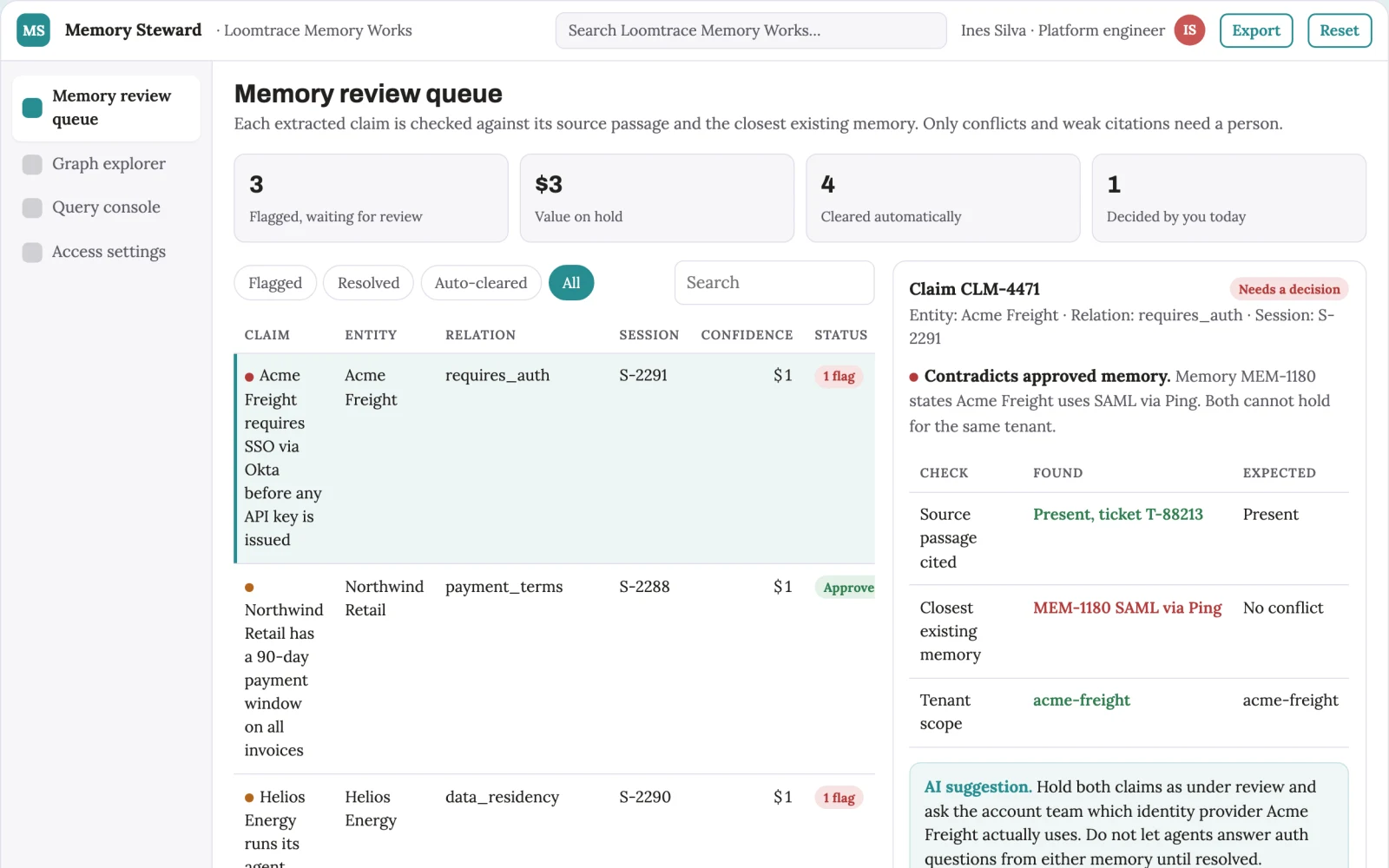Click the Graph explorer sidebar icon
Viewport: 1389px width, 868px height.
point(32,164)
